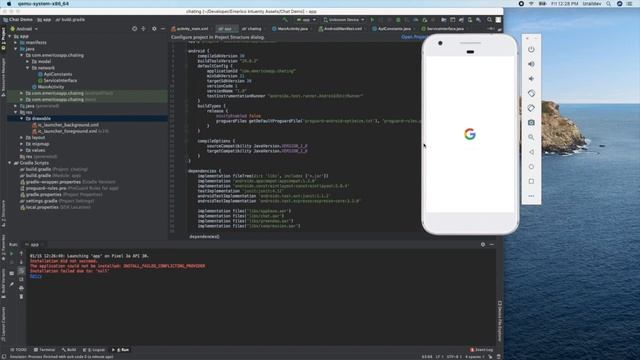
Task: Collapse the network package
Action: tap(28, 68)
